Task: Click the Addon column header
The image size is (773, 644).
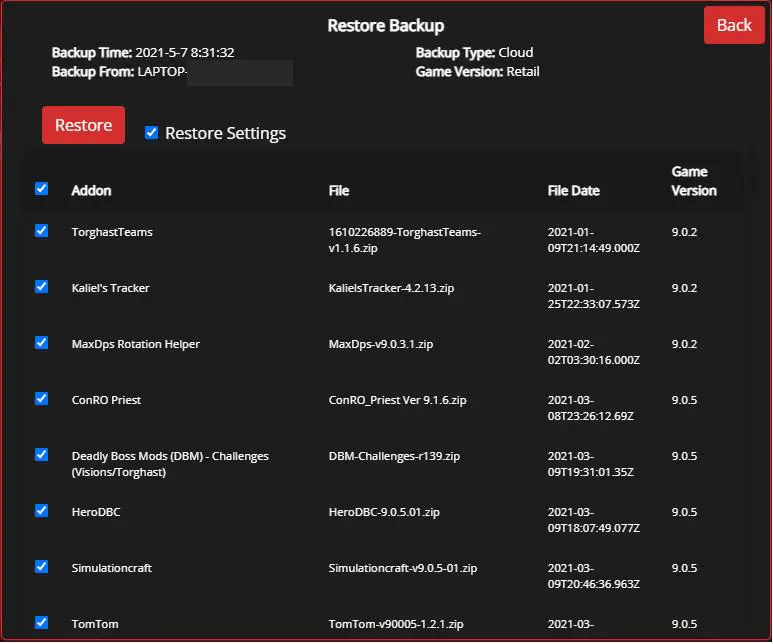Action: [91, 191]
